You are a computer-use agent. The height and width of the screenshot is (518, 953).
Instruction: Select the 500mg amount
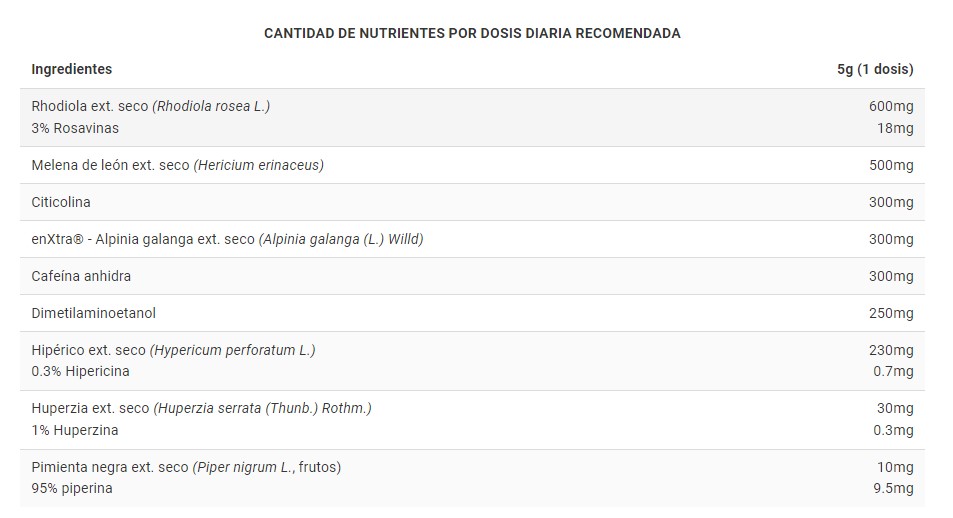pyautogui.click(x=891, y=165)
